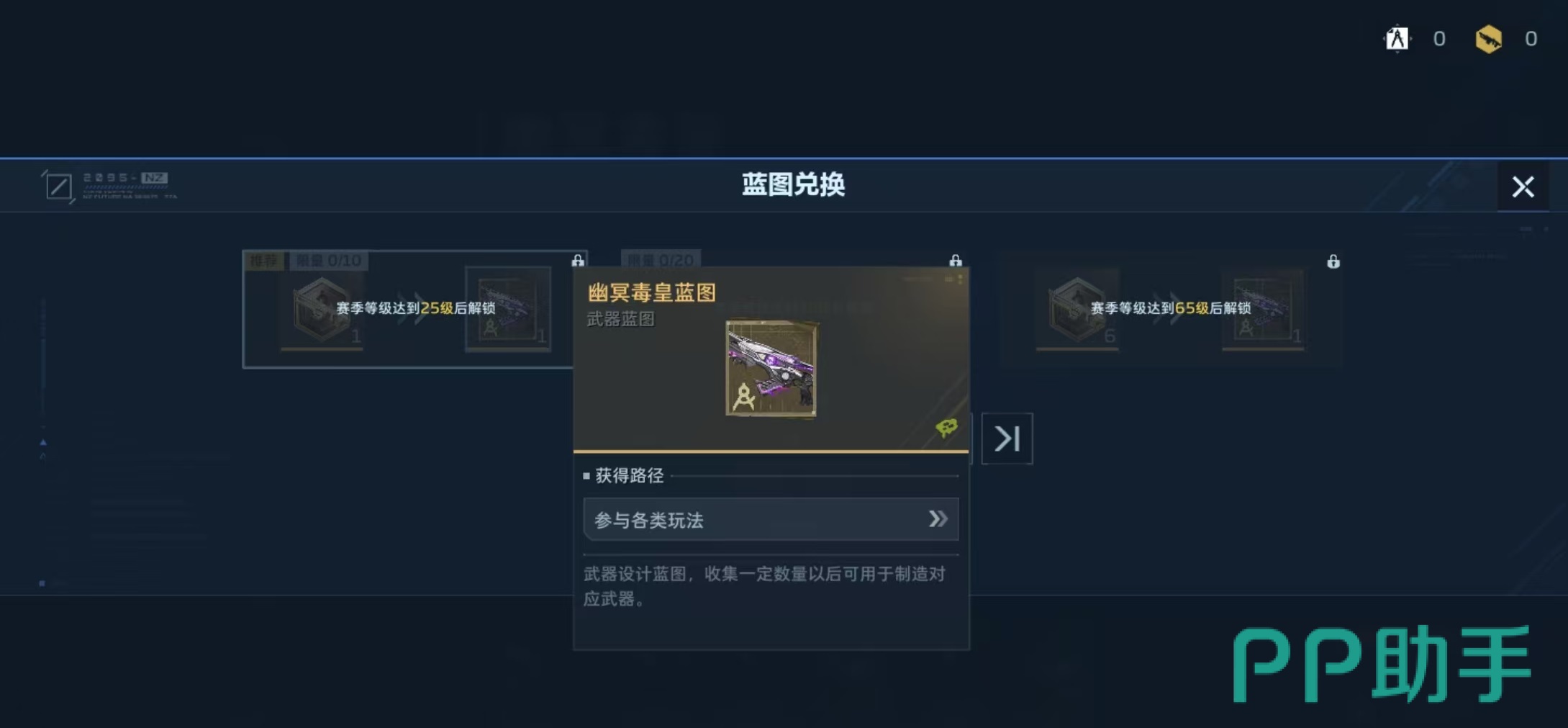Screen dimensions: 1568x728
Task: Click lock icon above 限量 0/20 card
Action: [x=956, y=260]
